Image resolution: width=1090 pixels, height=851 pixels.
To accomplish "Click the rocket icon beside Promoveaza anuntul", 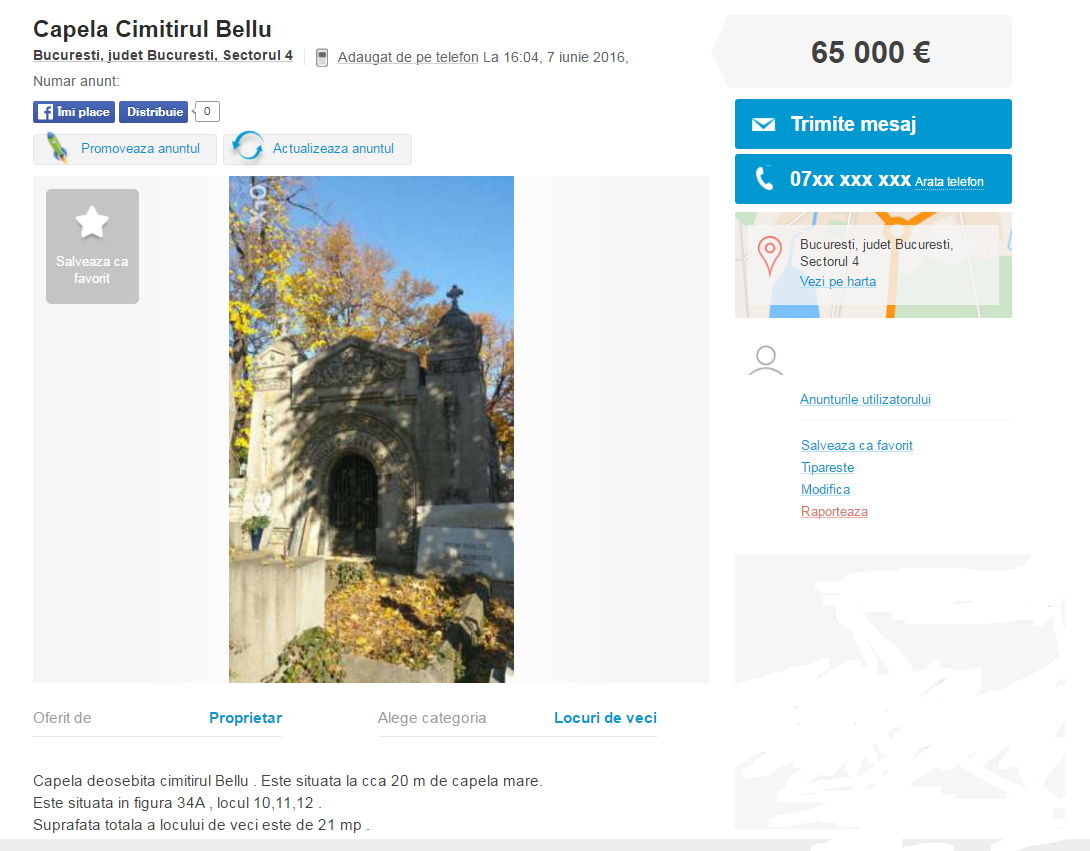I will pos(57,148).
